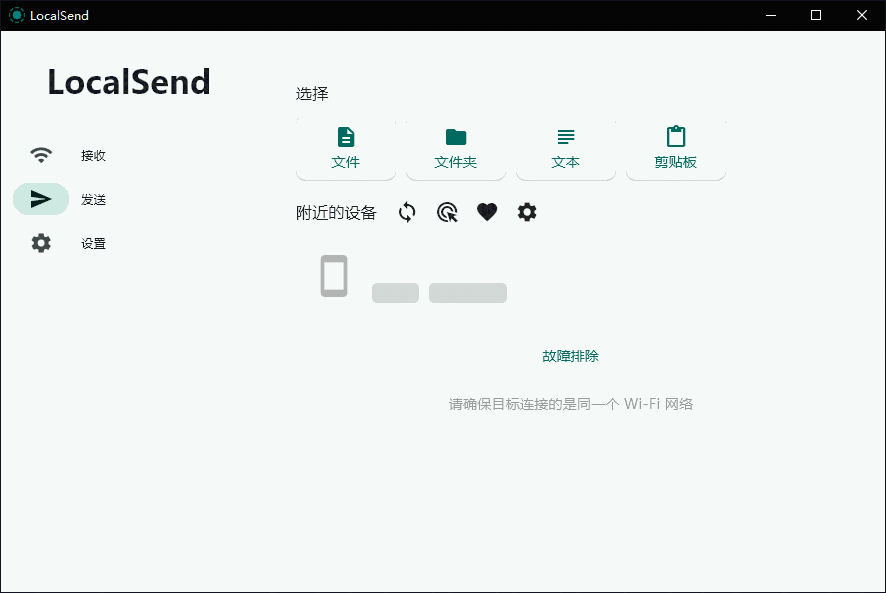This screenshot has width=886, height=593.
Task: Refresh the nearby devices scan
Action: coord(406,212)
